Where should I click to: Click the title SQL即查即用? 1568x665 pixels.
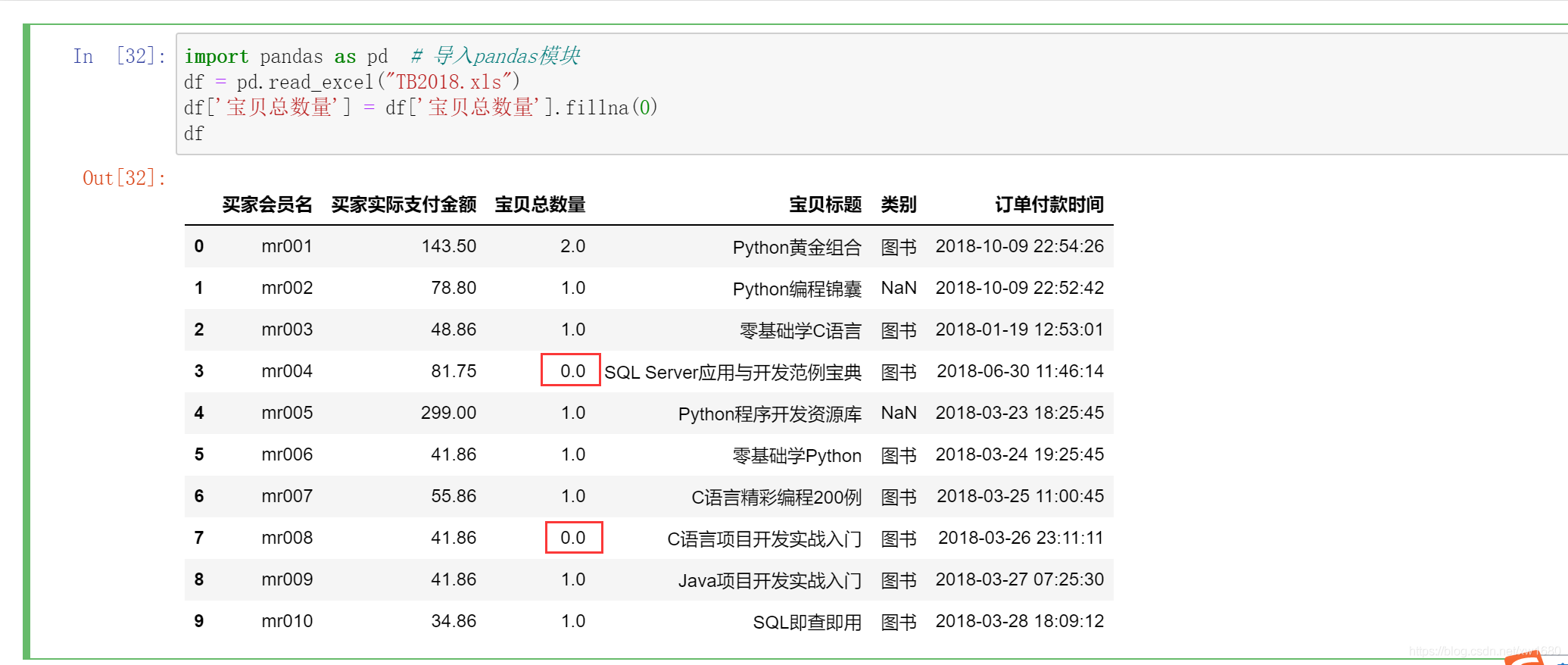pyautogui.click(x=807, y=622)
